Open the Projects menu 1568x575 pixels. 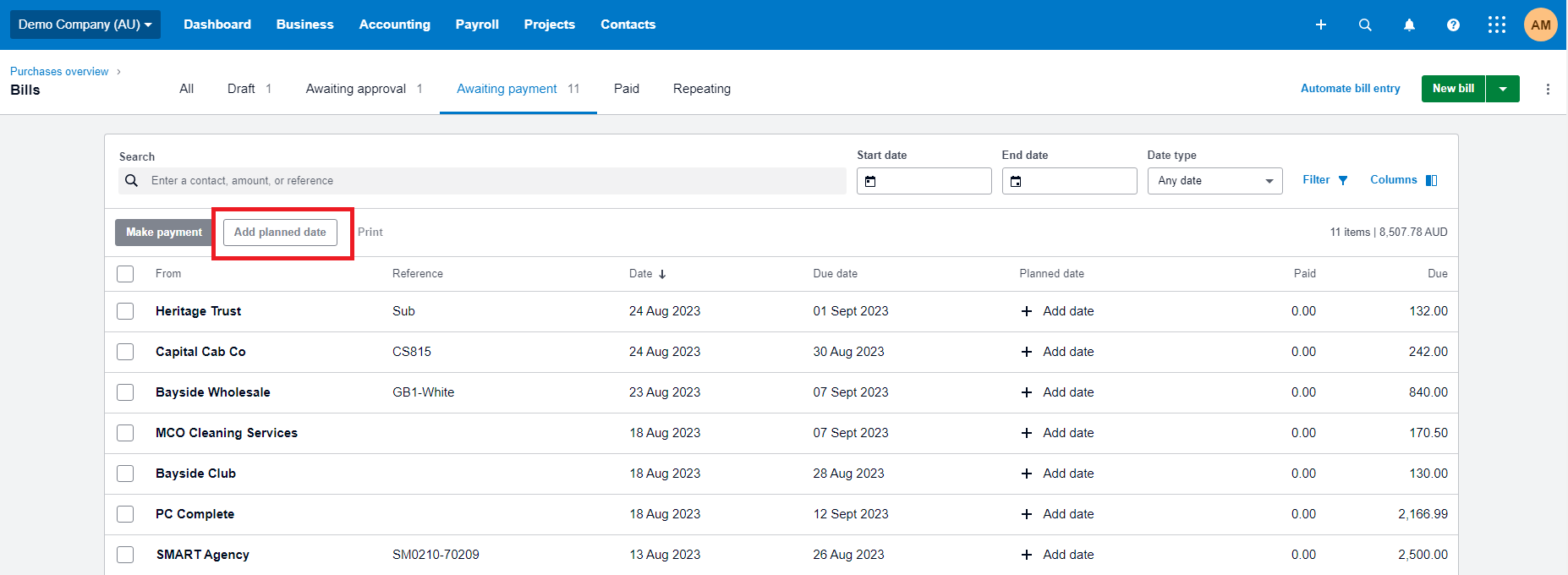coord(550,25)
